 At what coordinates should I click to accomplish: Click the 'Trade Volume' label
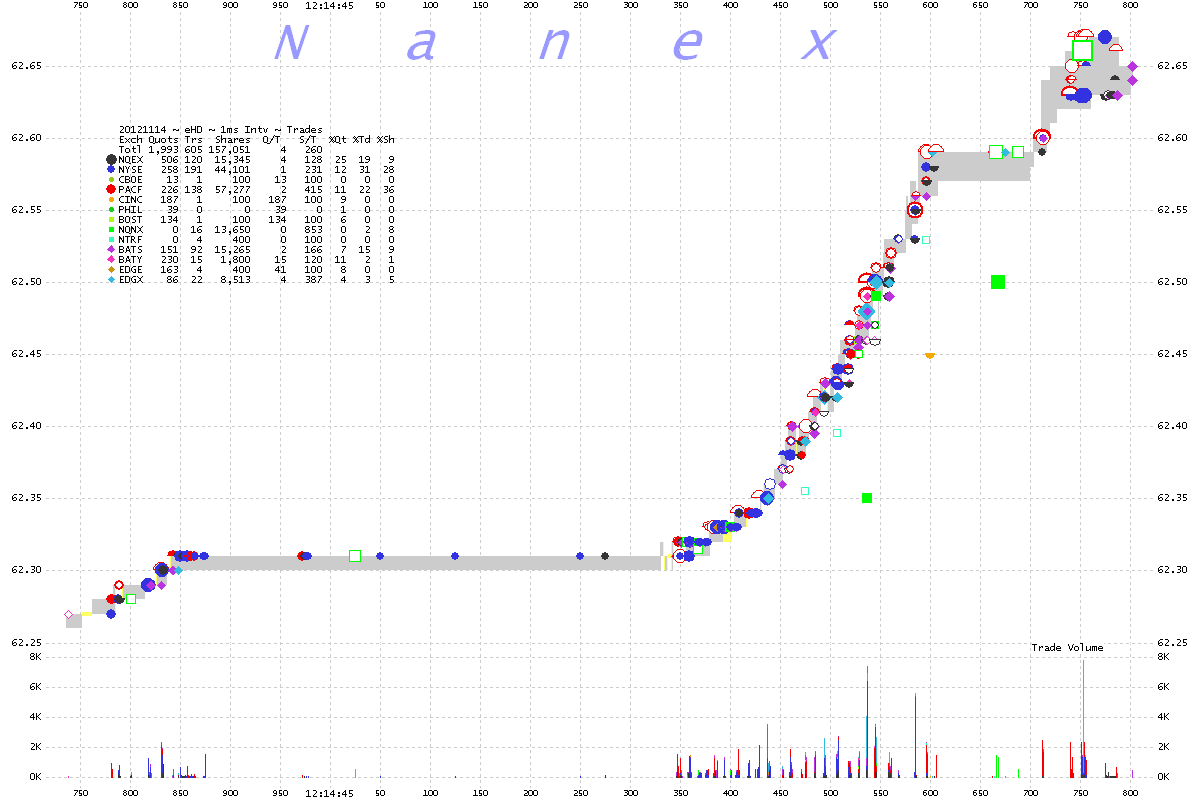click(1067, 648)
